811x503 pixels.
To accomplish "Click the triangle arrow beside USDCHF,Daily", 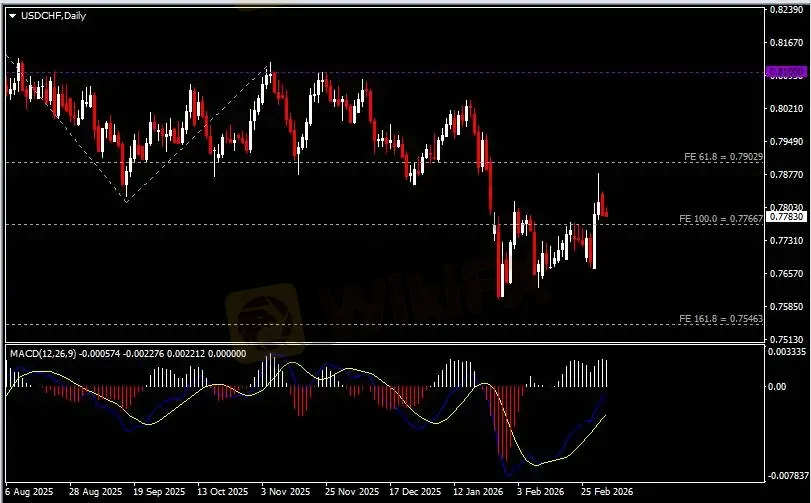I will click(x=10, y=17).
